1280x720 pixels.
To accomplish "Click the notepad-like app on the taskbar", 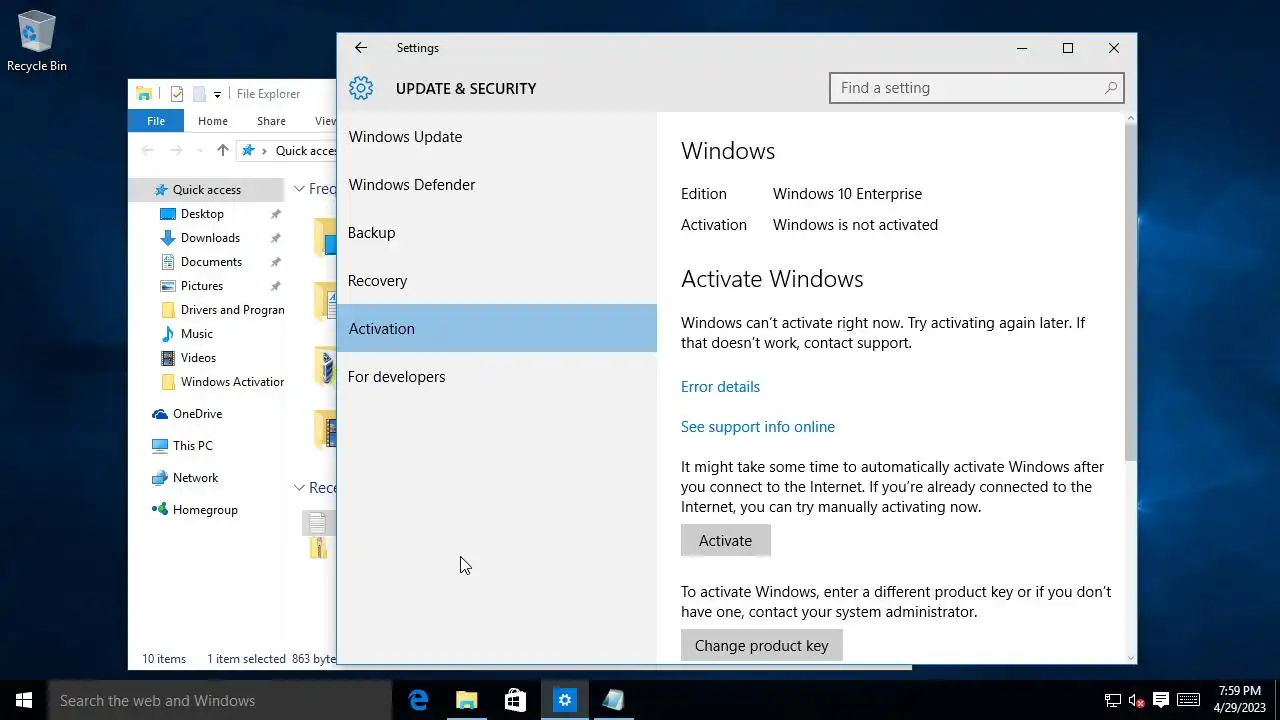I will coord(613,700).
